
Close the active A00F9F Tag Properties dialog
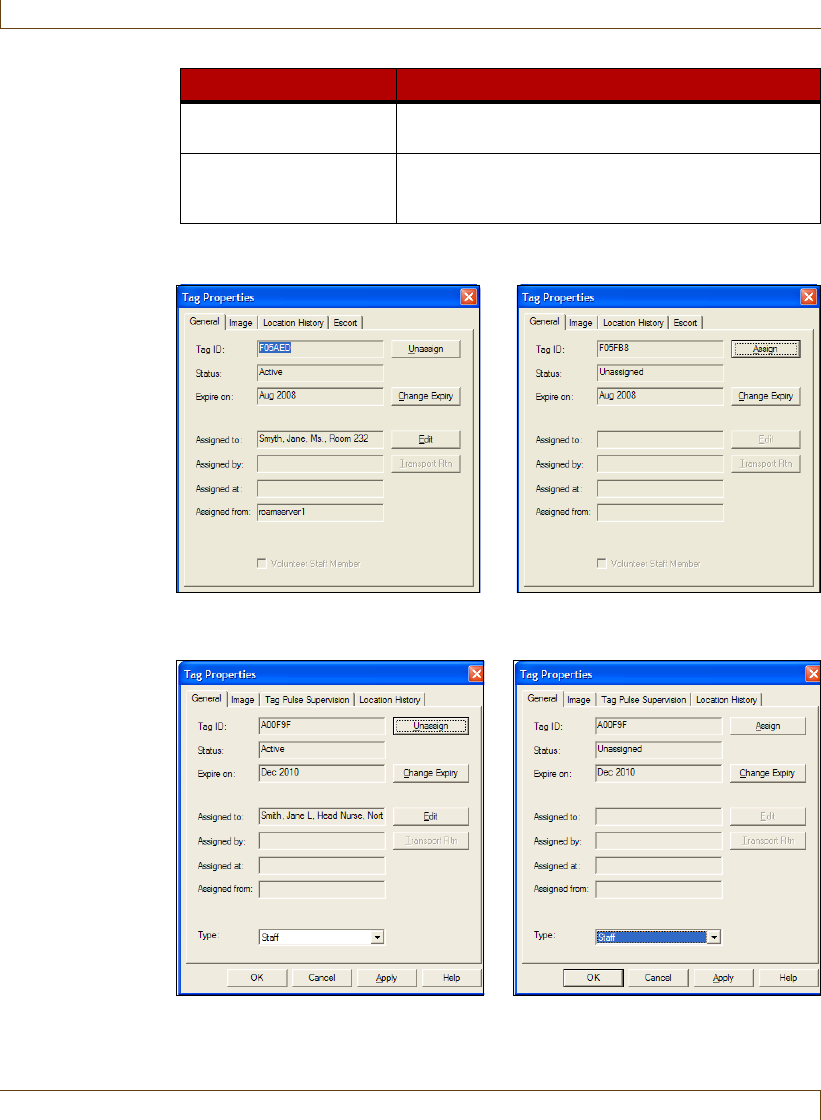(476, 674)
